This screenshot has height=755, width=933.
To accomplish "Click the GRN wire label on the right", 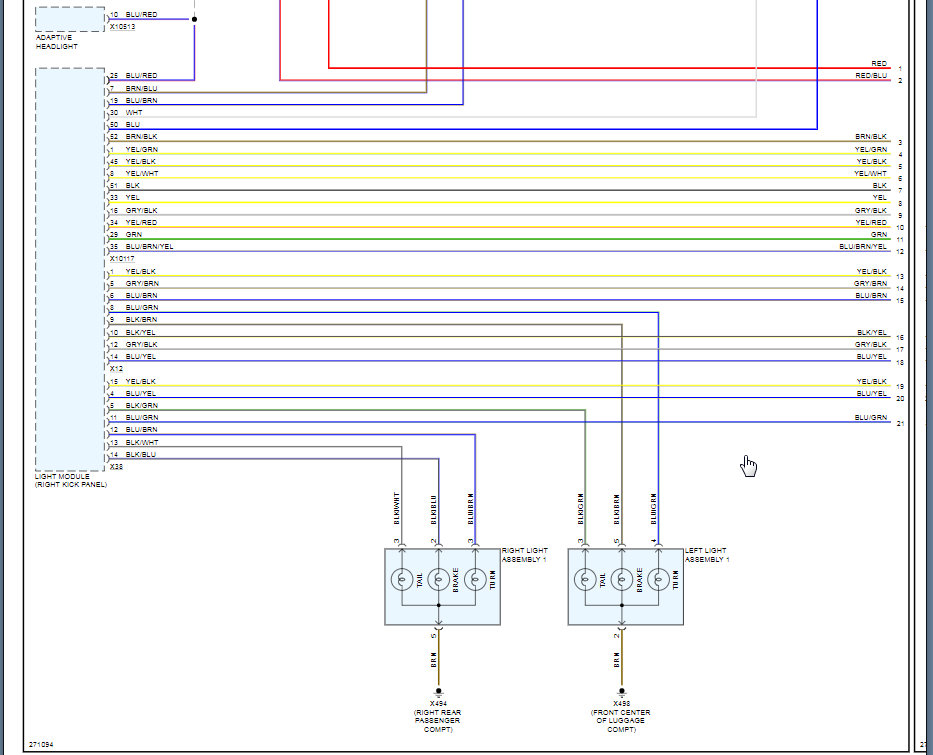I will click(879, 234).
